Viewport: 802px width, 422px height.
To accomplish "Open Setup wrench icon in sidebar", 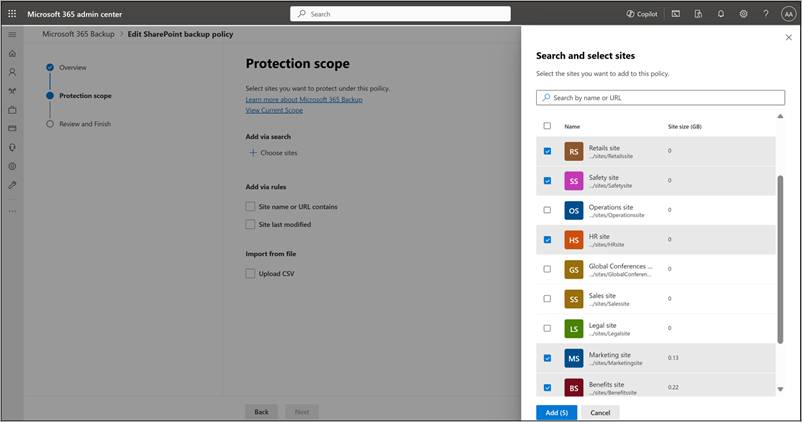I will 12,185.
